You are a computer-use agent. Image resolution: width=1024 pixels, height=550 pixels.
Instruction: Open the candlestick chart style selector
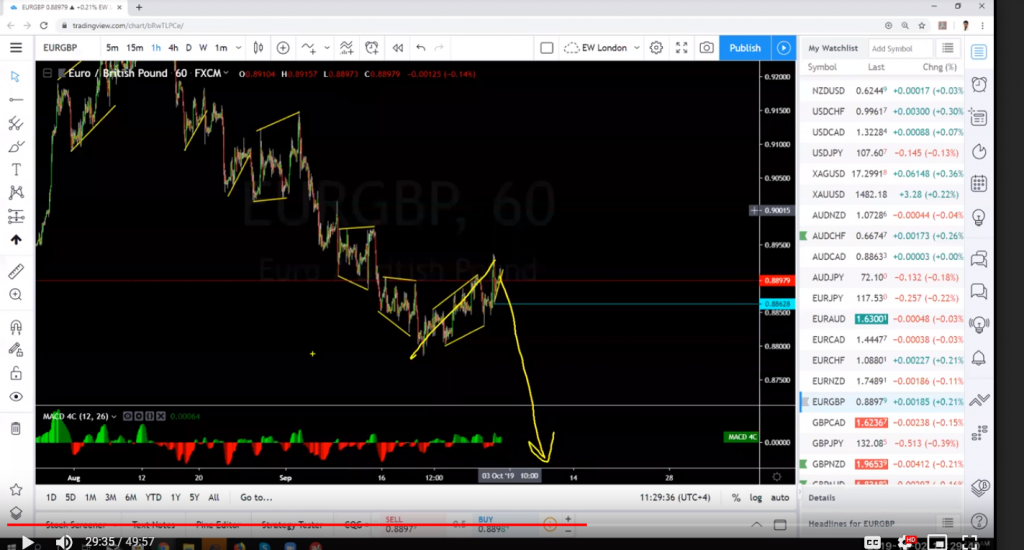coord(259,48)
